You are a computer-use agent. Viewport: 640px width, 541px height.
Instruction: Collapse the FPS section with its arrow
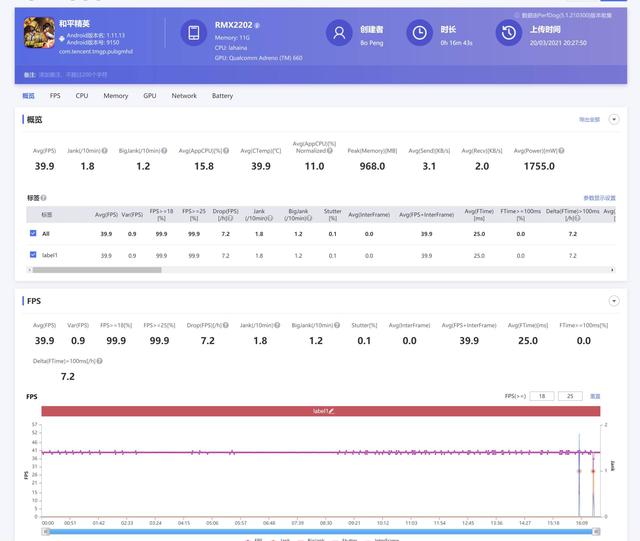(614, 301)
